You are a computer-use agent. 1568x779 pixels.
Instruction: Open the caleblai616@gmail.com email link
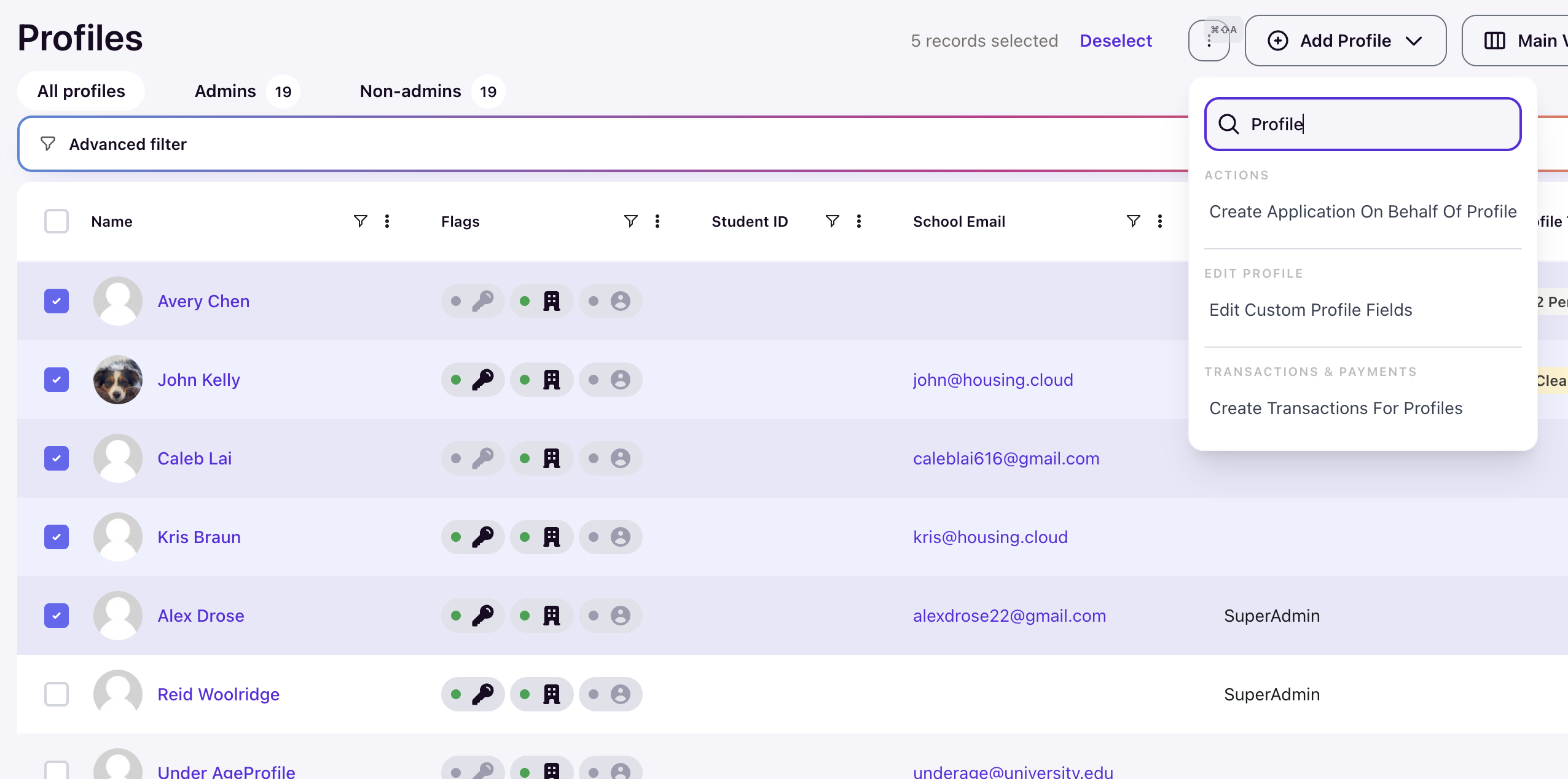tap(1006, 458)
